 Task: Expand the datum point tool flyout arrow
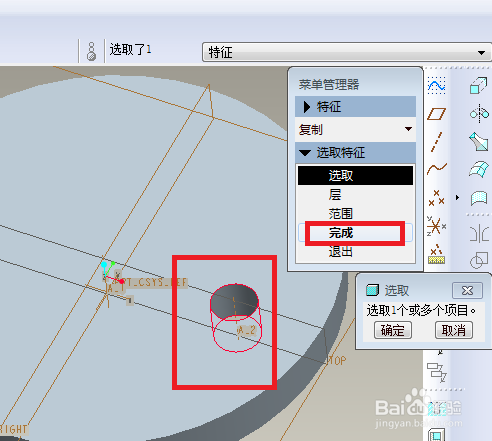457,198
